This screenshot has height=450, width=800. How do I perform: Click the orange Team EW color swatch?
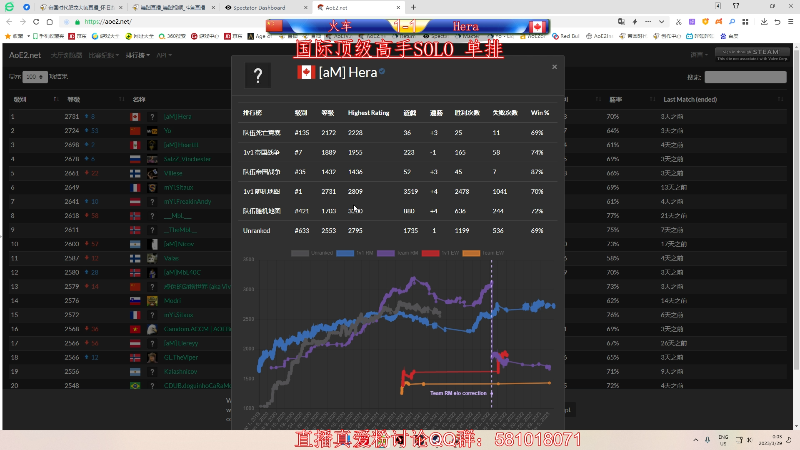(x=471, y=253)
